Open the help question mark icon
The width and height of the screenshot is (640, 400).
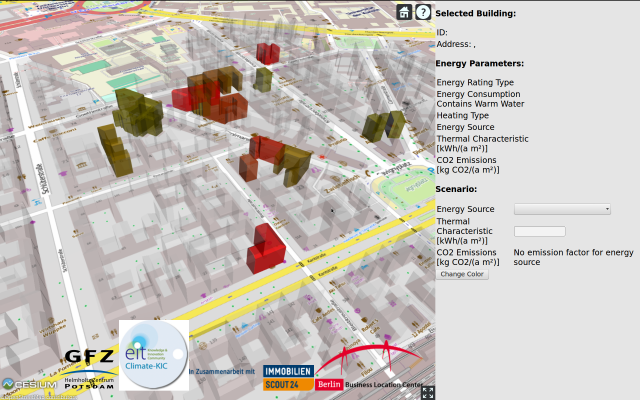[x=423, y=12]
